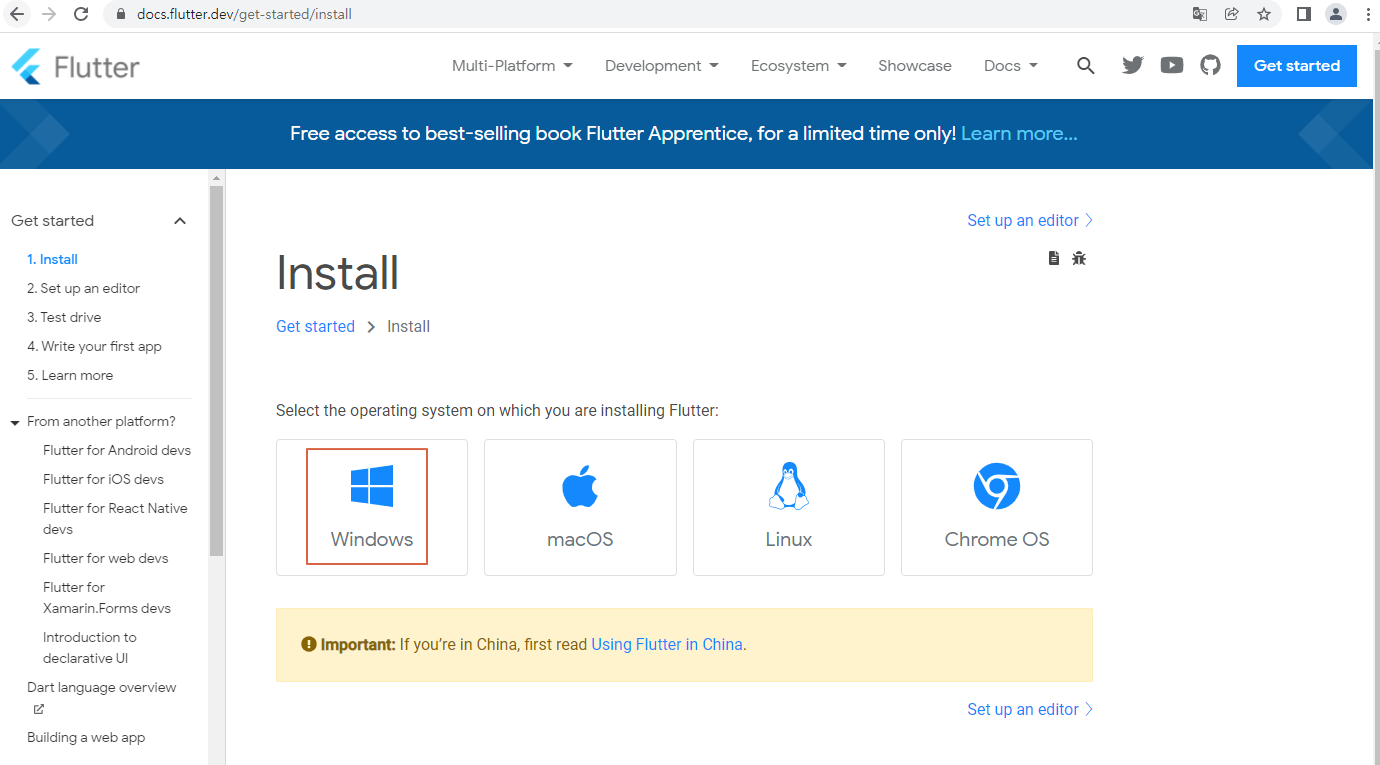The image size is (1380, 765).
Task: Open the Docs dropdown menu
Action: point(1011,66)
